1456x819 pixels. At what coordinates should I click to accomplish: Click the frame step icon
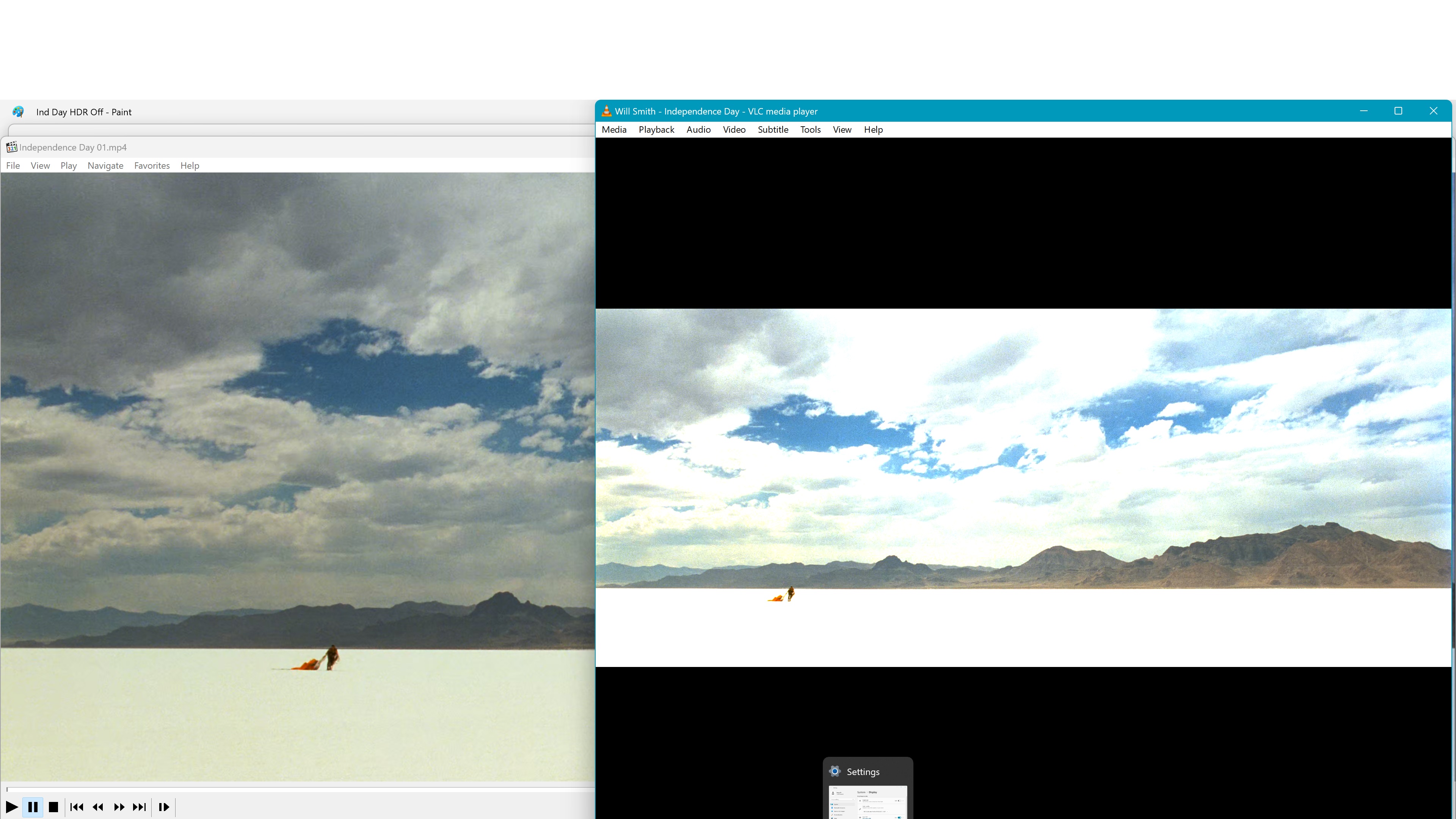164,806
